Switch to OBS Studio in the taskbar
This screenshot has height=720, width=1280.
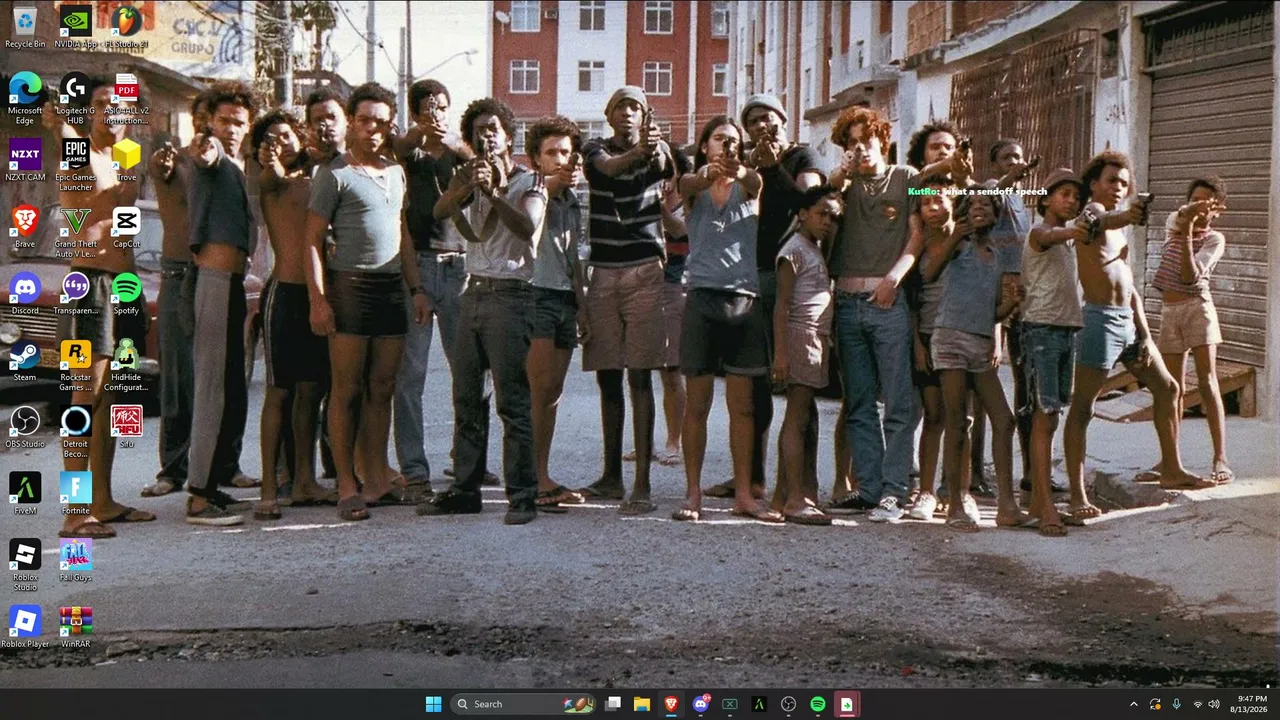(x=788, y=704)
